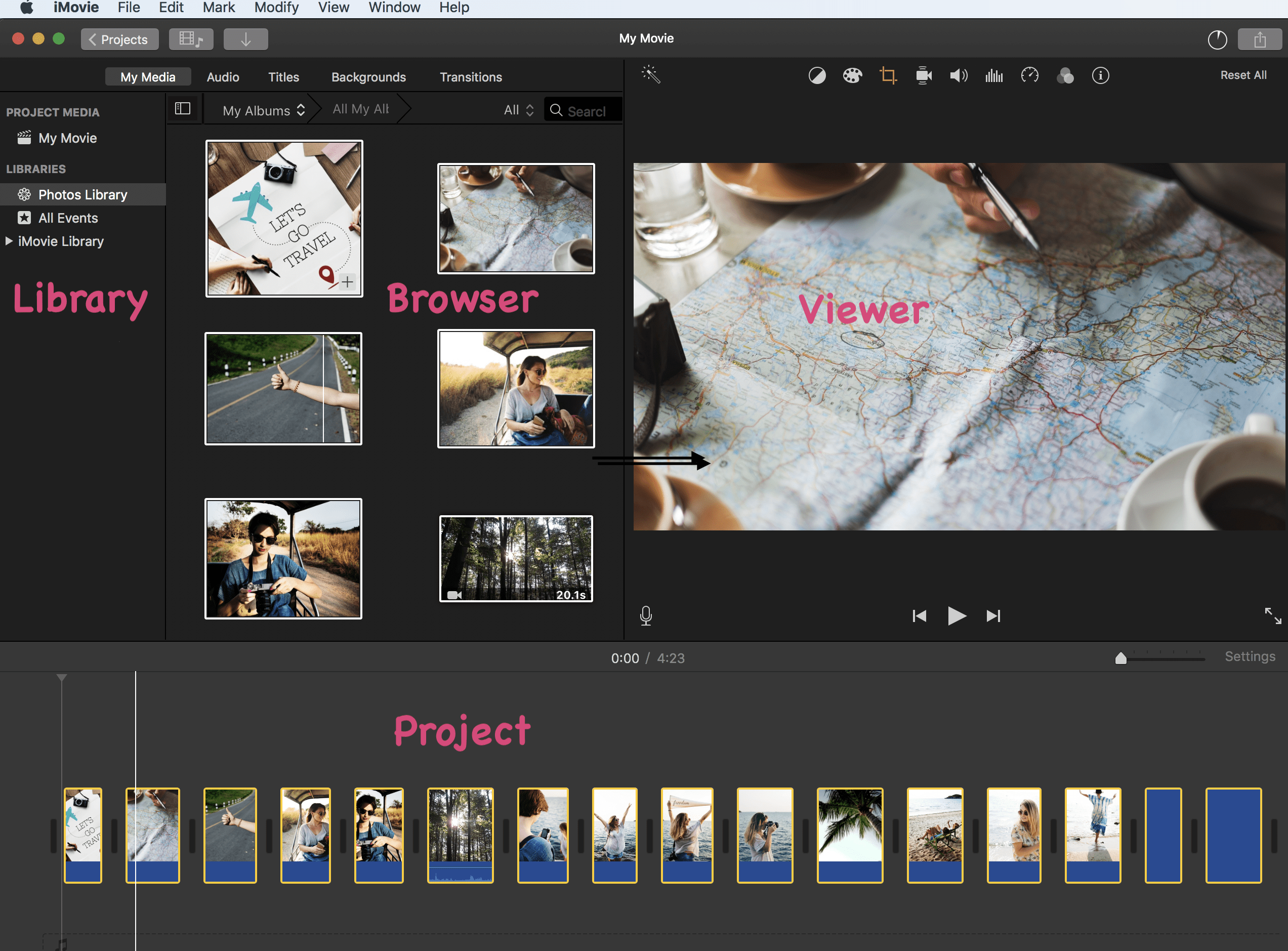This screenshot has width=1288, height=951.
Task: Skip to the next clip
Action: coord(994,616)
